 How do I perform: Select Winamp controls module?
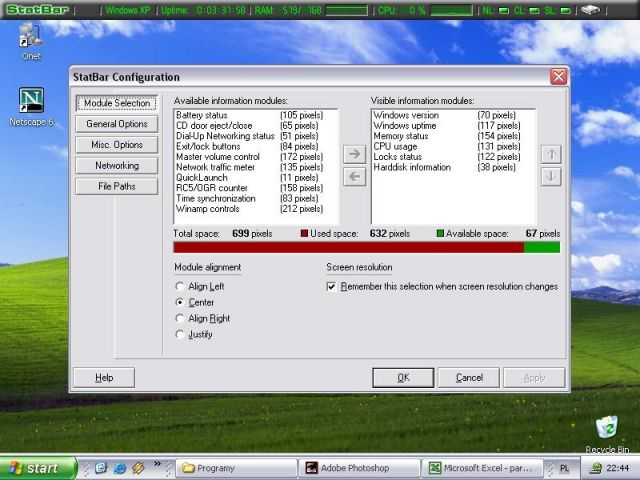coord(256,209)
